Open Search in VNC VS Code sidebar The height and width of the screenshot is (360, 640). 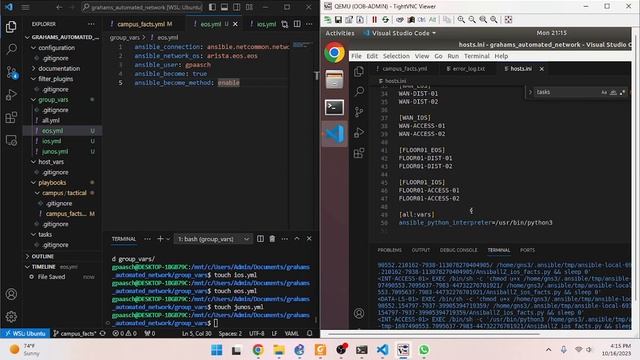coord(359,91)
